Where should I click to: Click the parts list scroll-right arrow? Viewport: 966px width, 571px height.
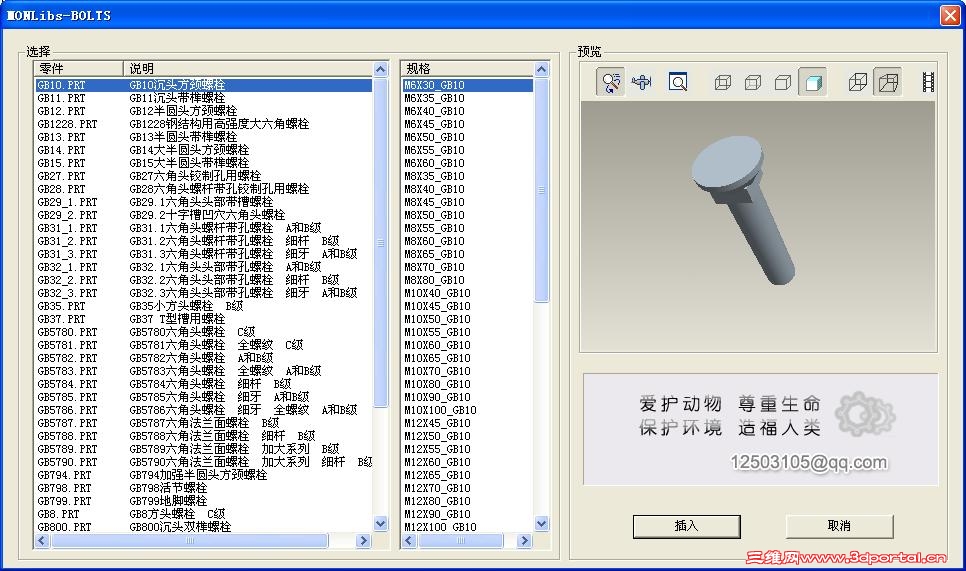pyautogui.click(x=363, y=540)
